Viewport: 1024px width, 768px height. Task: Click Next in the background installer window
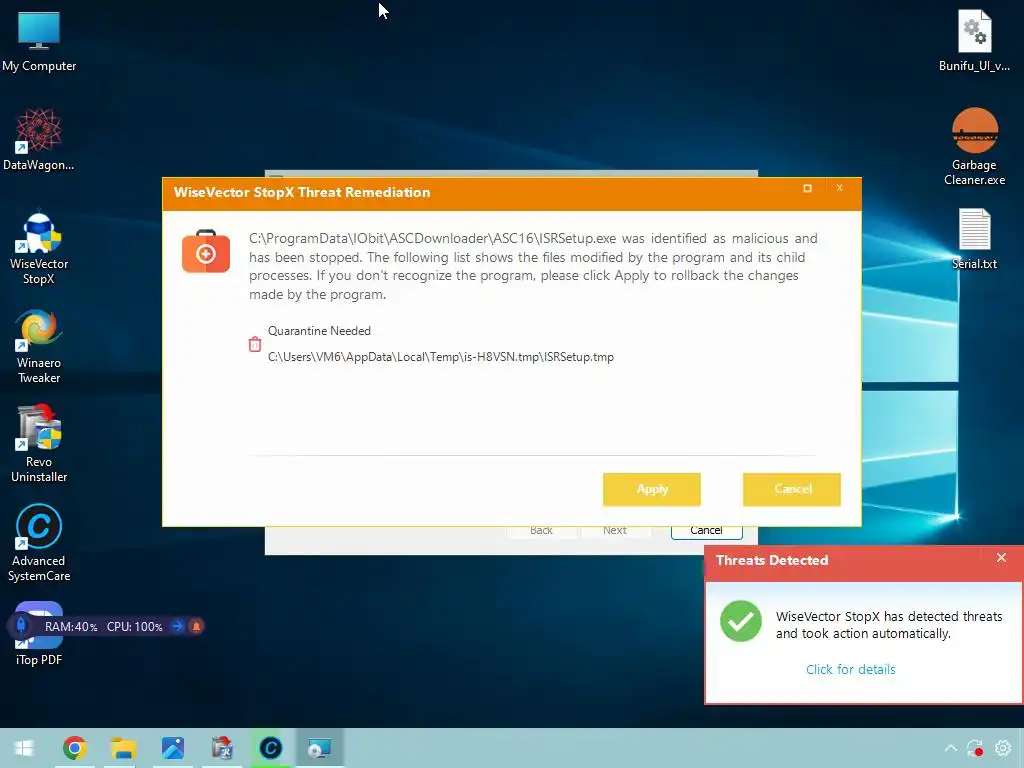pyautogui.click(x=615, y=531)
